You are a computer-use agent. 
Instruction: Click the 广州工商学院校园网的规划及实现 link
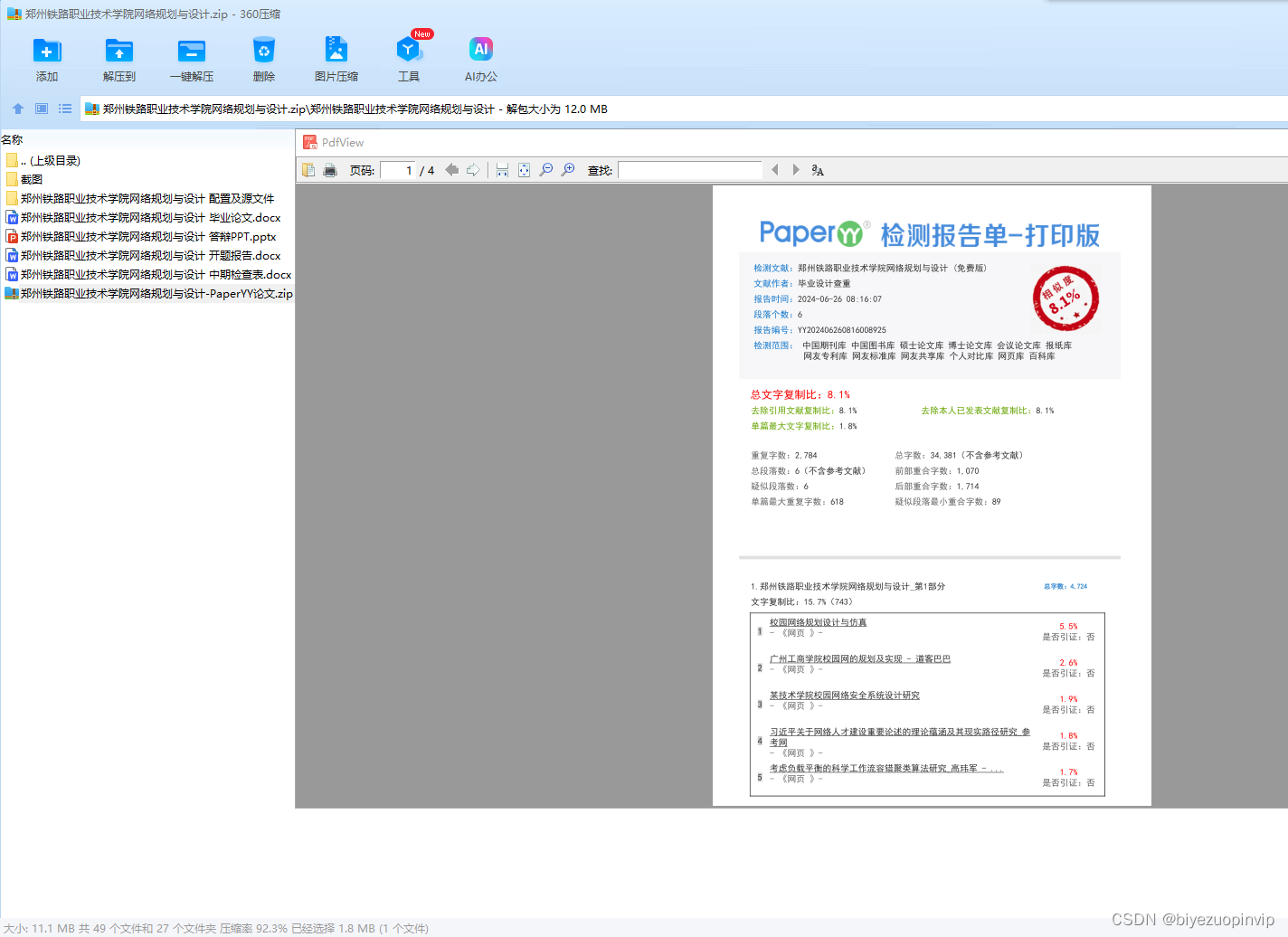coord(860,658)
